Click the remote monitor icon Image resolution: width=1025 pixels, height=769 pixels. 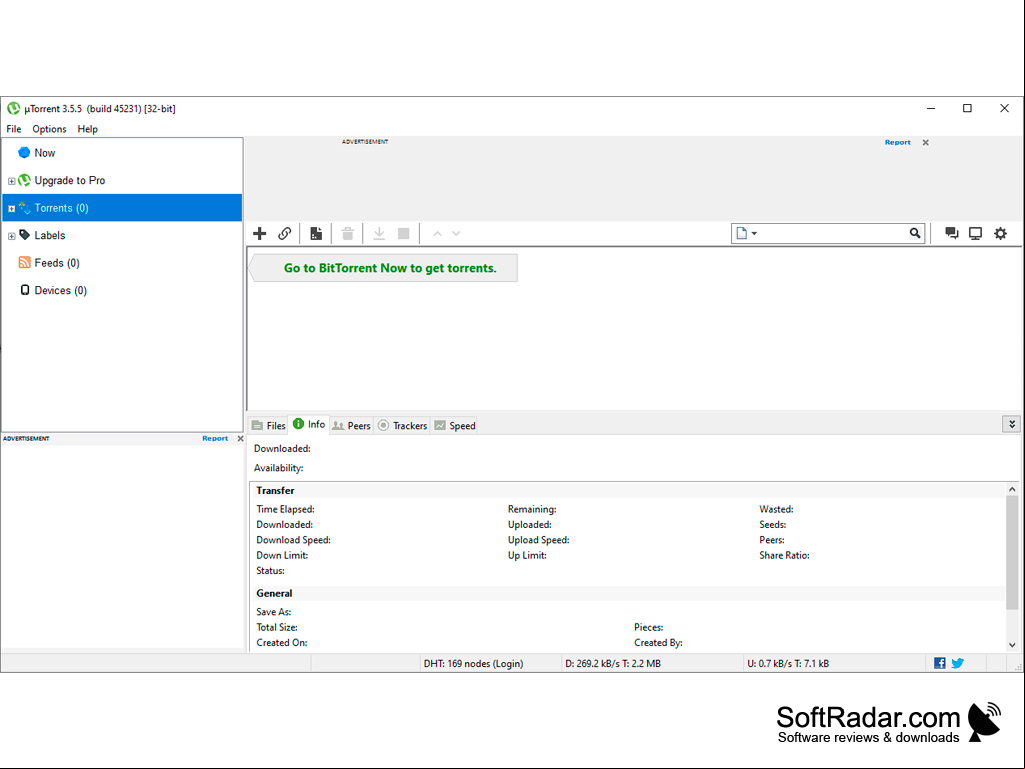coord(975,233)
